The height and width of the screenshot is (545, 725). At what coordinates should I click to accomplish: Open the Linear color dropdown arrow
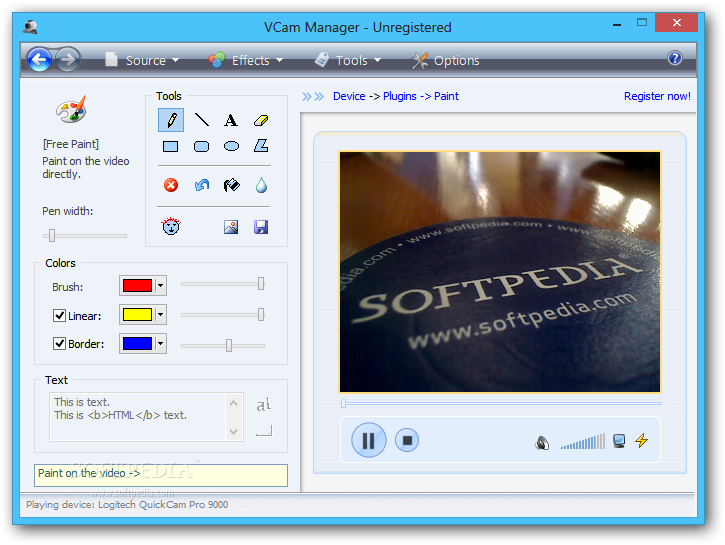[x=160, y=315]
